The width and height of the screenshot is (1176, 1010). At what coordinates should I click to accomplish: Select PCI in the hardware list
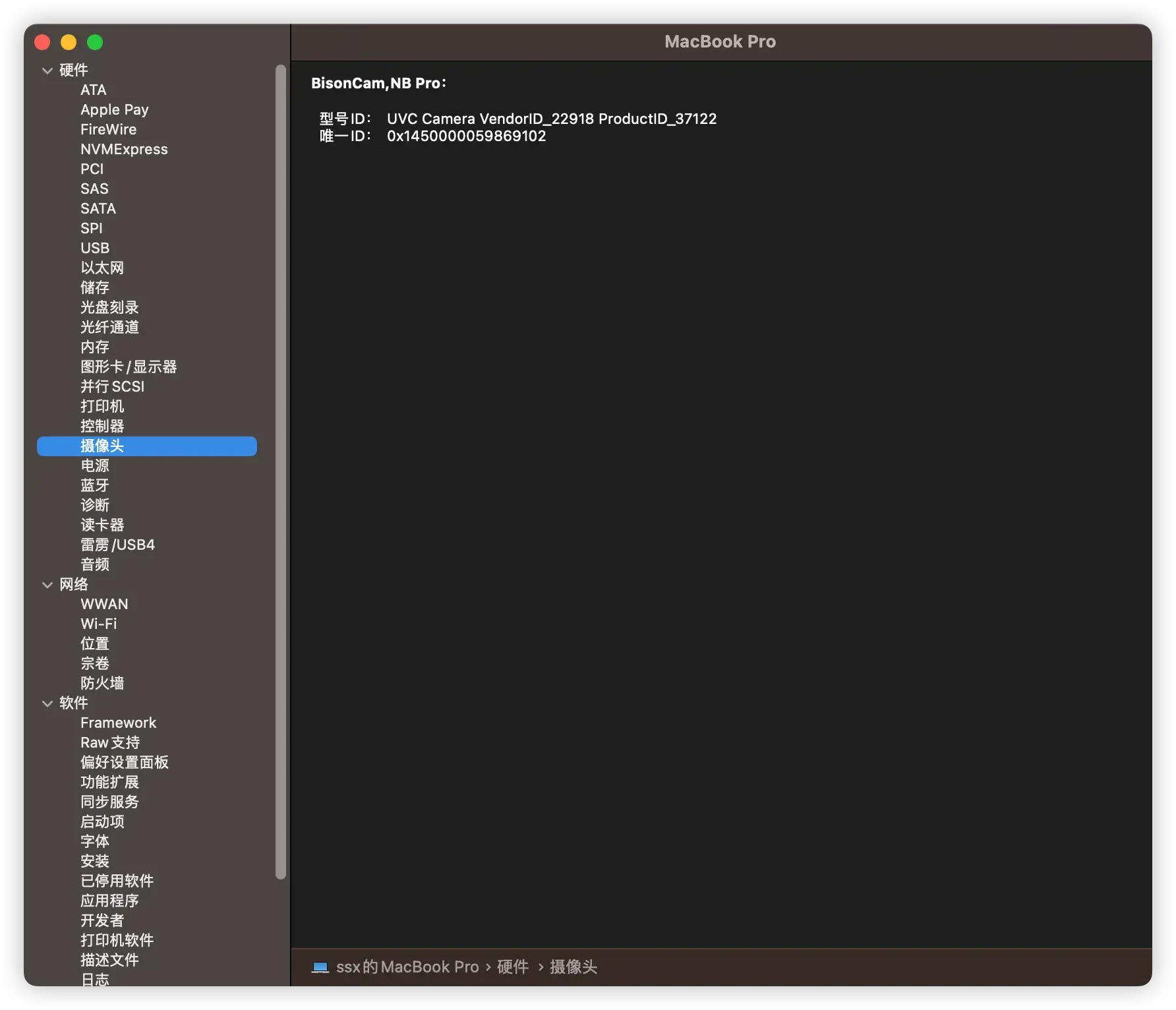click(92, 169)
